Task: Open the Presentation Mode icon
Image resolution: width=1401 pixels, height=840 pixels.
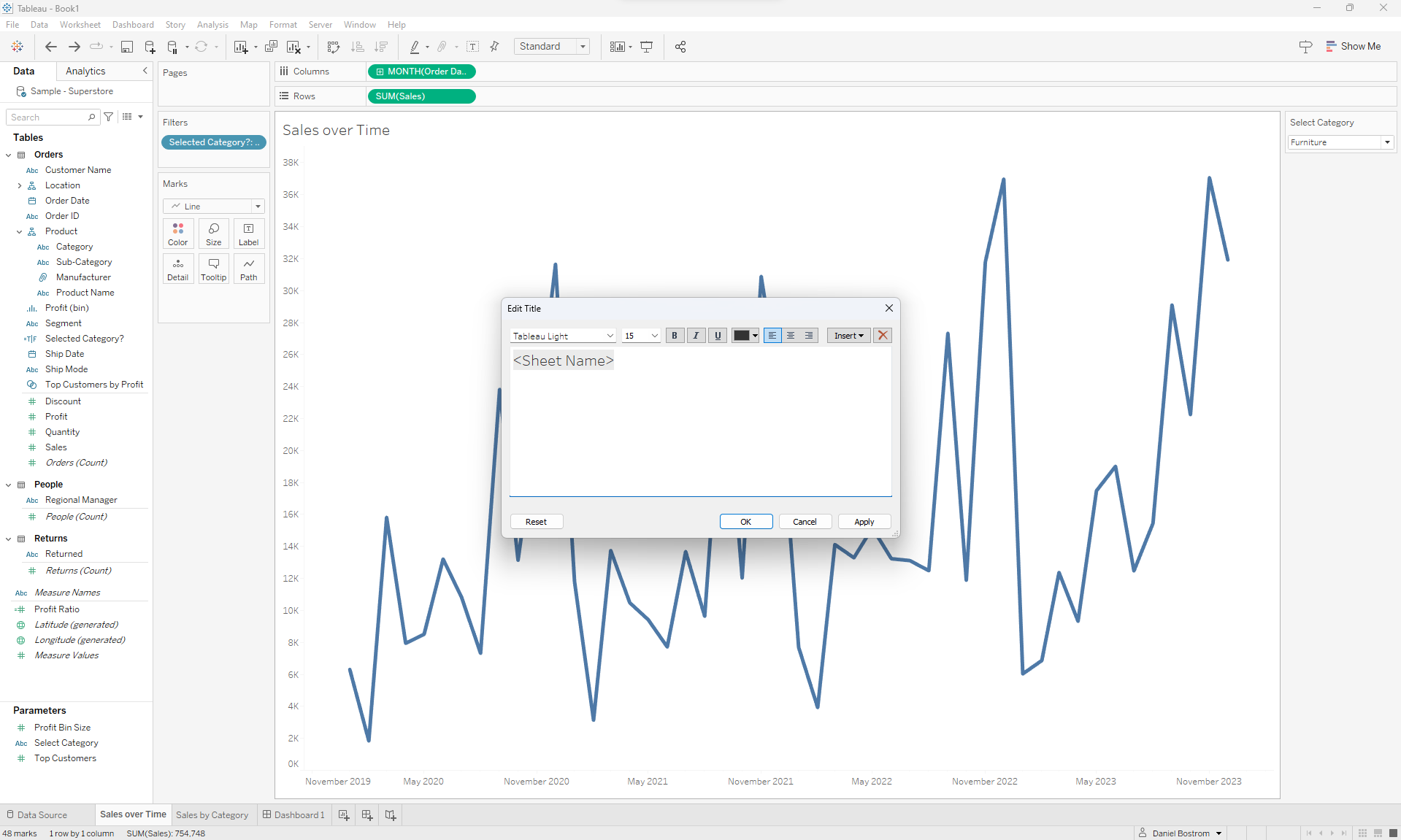Action: point(646,47)
